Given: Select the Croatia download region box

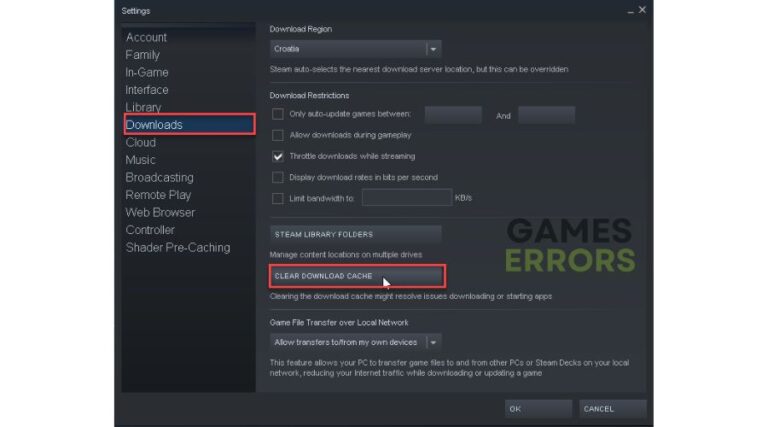Looking at the screenshot, I should (x=355, y=49).
